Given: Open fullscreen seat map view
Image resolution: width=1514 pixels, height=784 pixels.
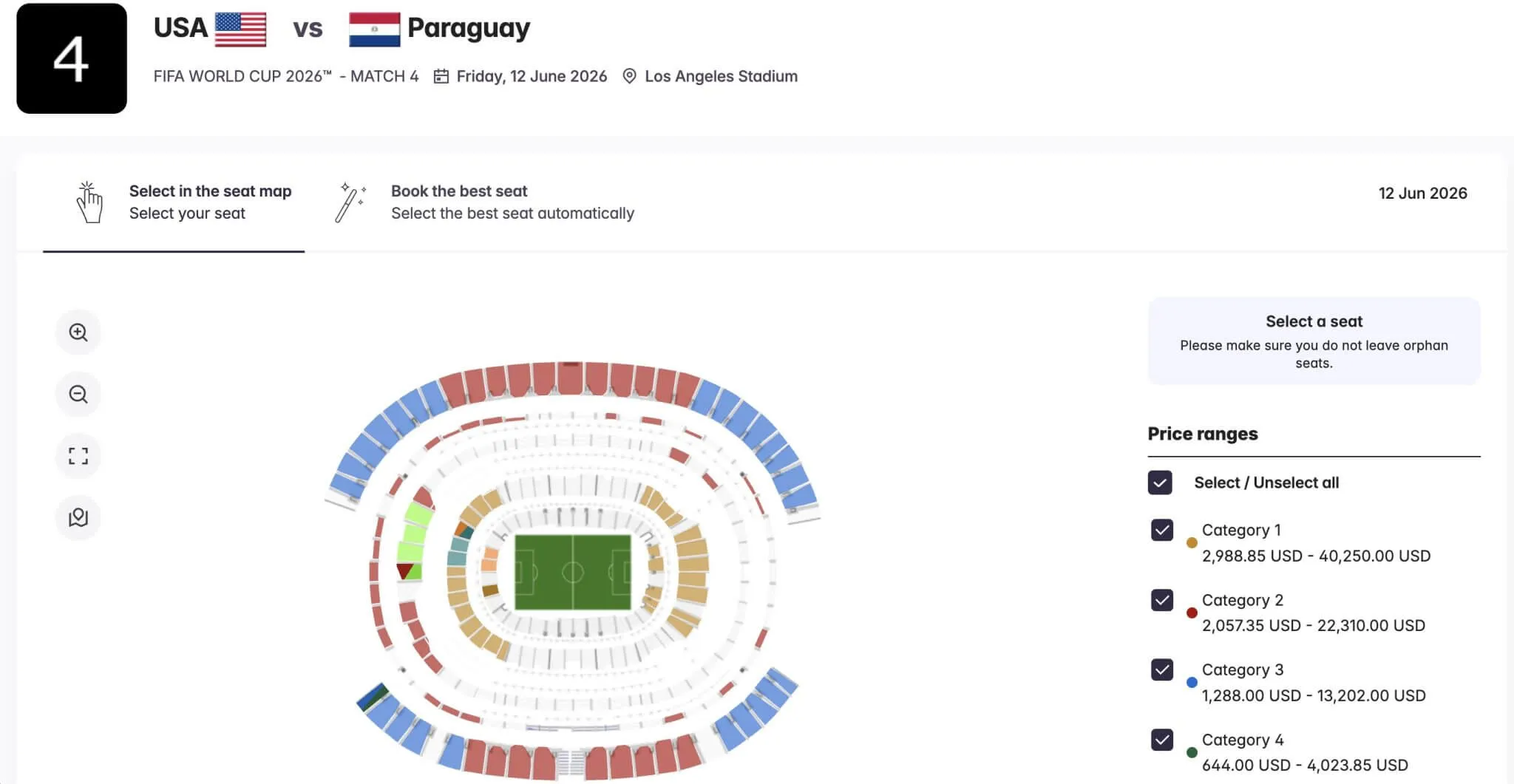Looking at the screenshot, I should pos(78,456).
